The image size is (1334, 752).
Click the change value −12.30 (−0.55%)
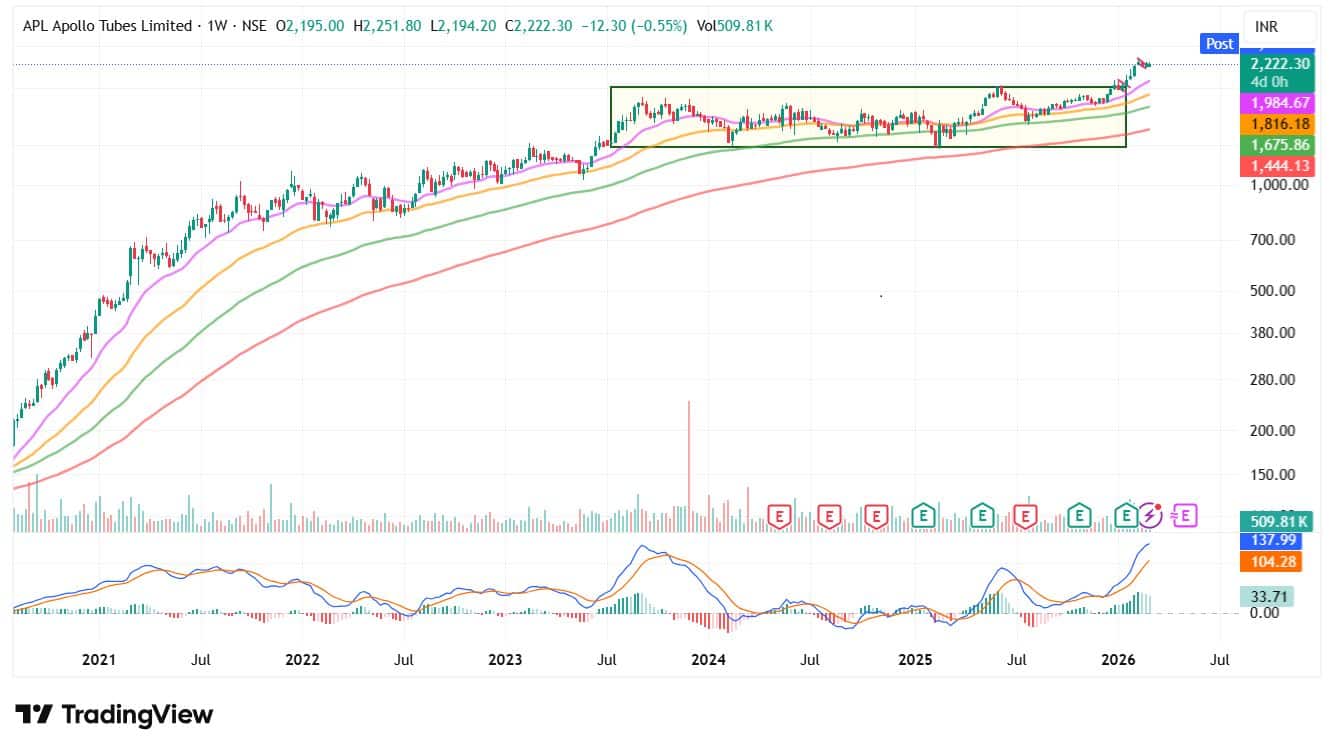click(x=634, y=26)
